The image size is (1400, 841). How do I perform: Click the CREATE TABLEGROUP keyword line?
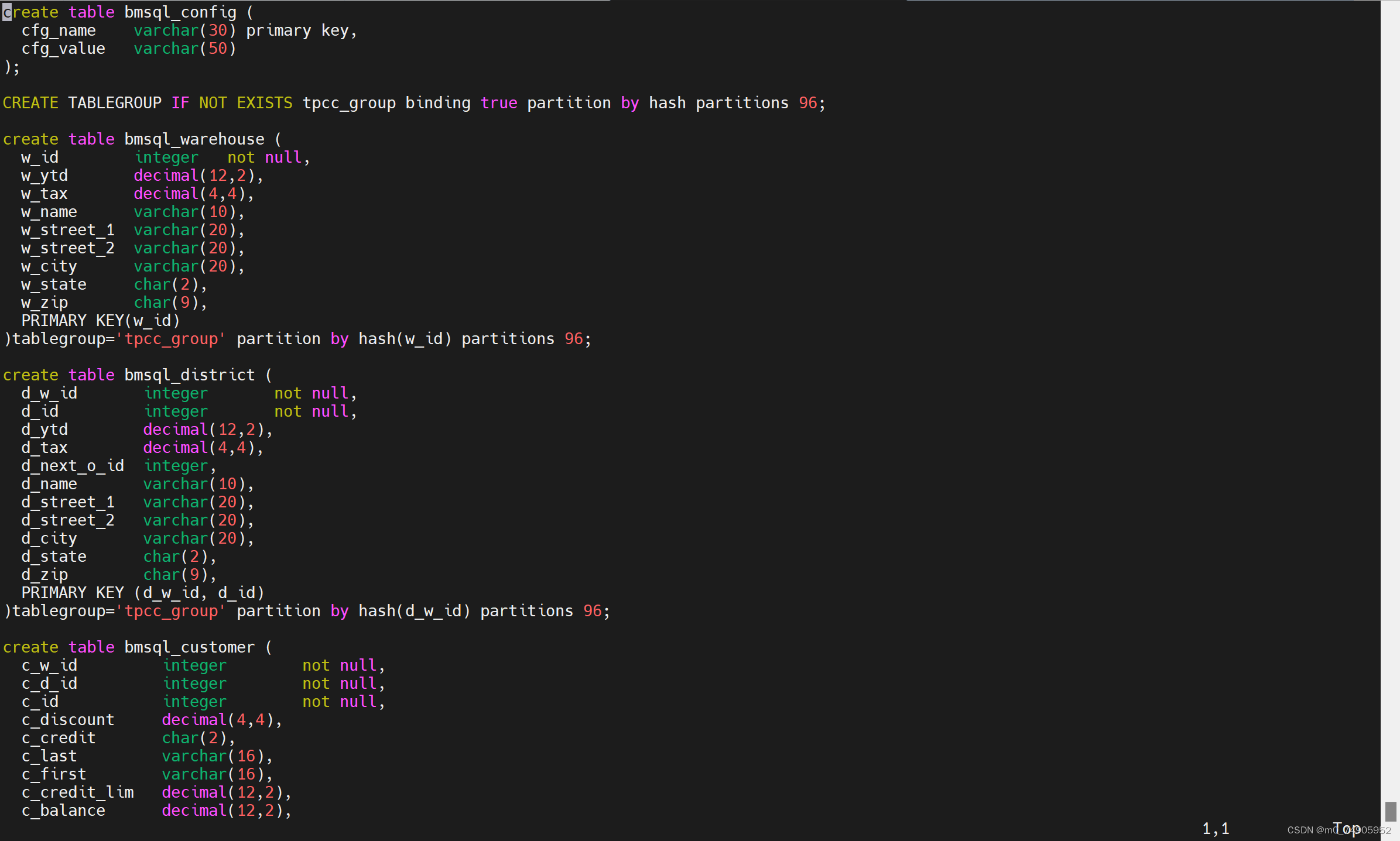coord(414,103)
